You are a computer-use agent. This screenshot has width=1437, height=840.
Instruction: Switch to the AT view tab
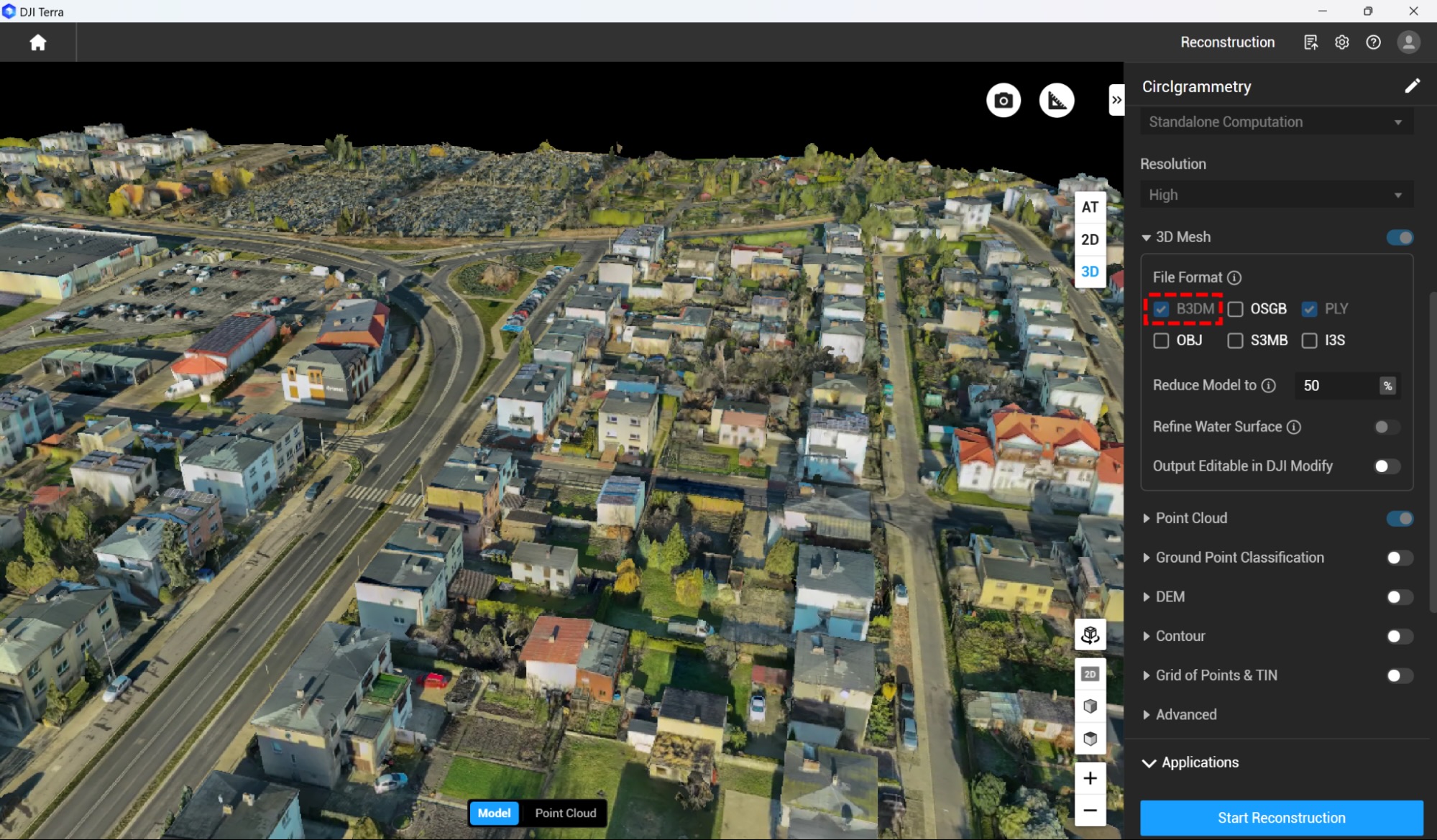pos(1090,207)
